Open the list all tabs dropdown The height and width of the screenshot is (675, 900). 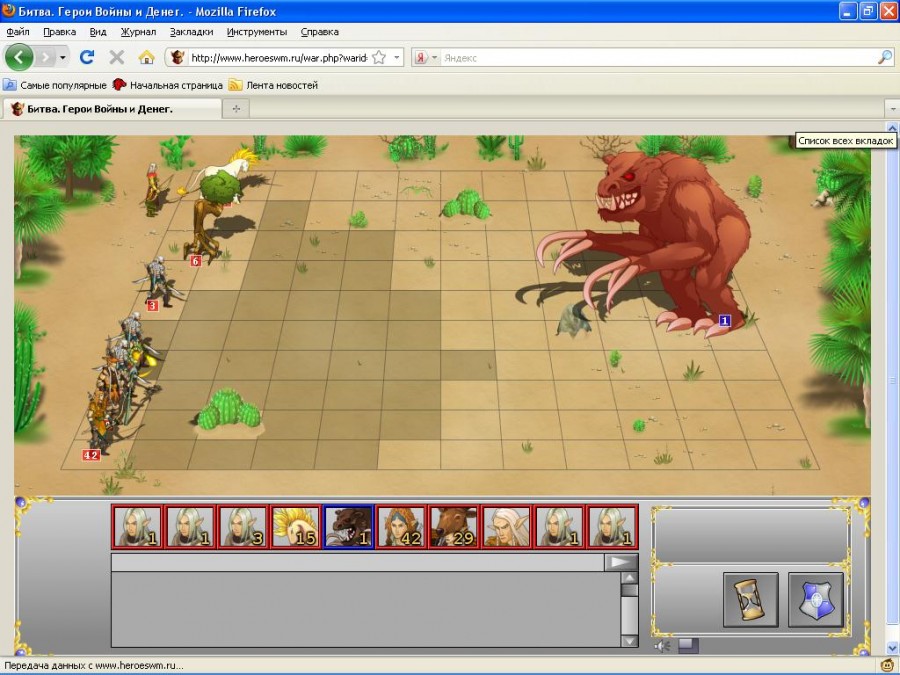[893, 108]
